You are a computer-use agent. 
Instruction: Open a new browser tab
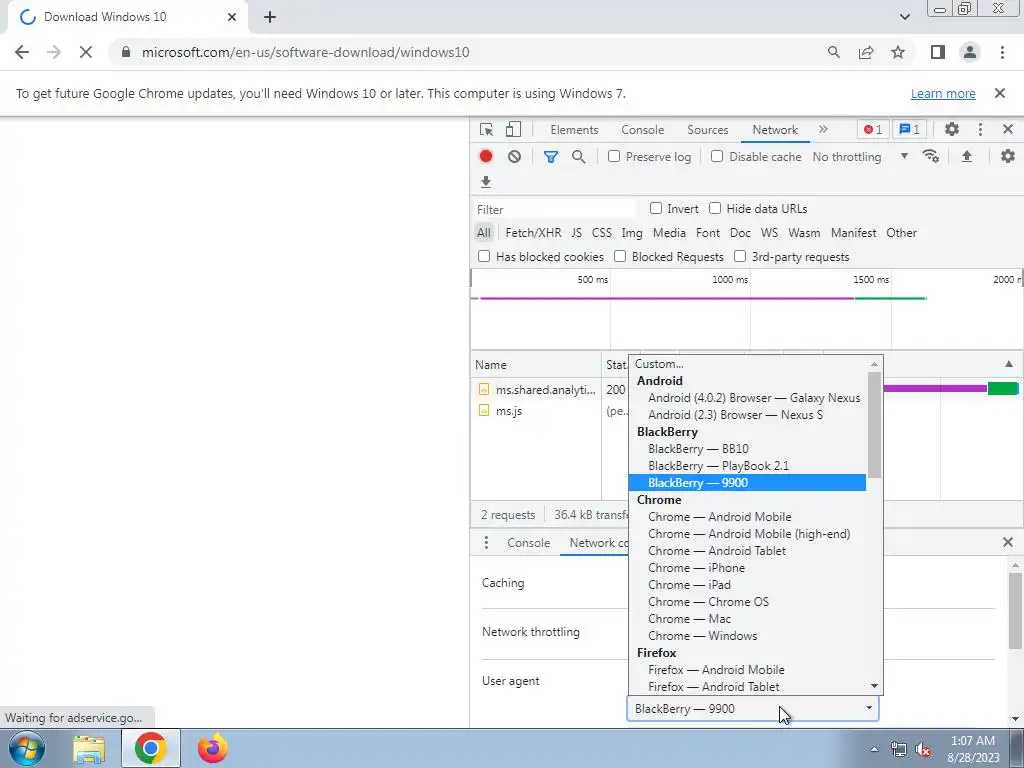[270, 17]
